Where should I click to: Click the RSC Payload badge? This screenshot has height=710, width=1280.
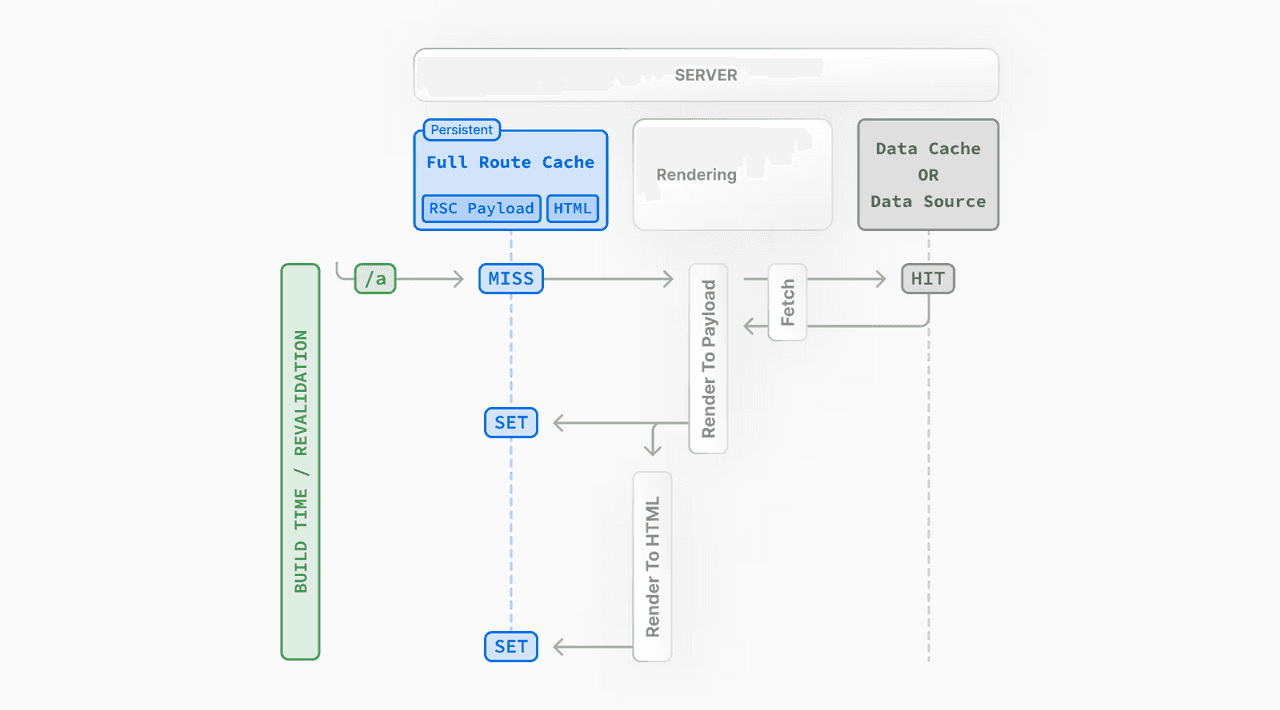tap(480, 208)
